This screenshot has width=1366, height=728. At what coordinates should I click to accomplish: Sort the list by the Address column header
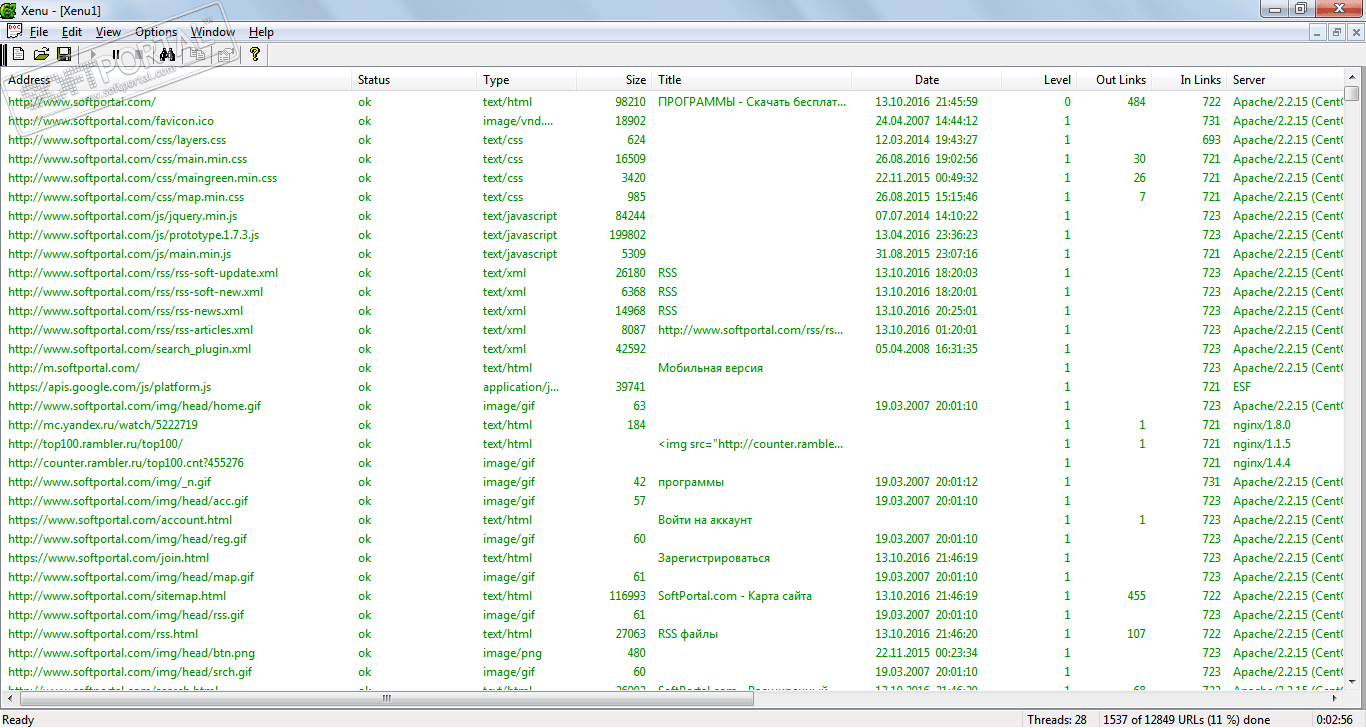click(x=178, y=80)
